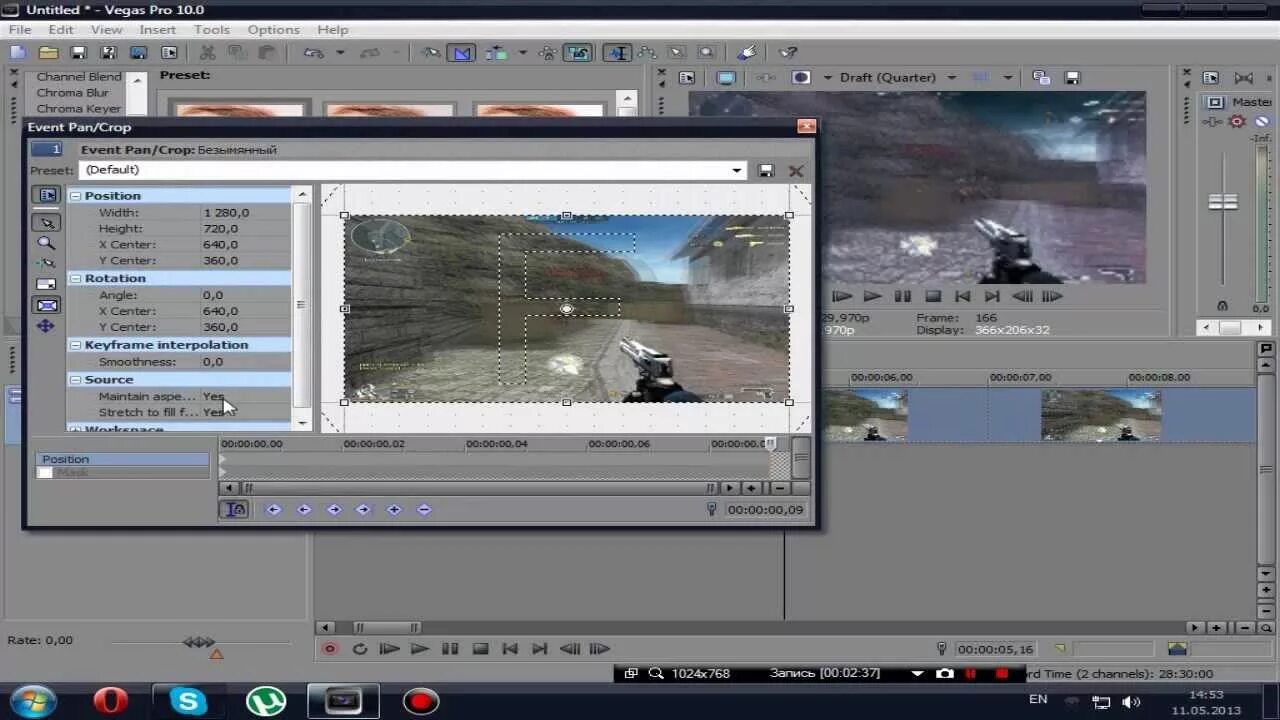The image size is (1280, 720).
Task: Open a project with the folder icon
Action: click(x=48, y=53)
